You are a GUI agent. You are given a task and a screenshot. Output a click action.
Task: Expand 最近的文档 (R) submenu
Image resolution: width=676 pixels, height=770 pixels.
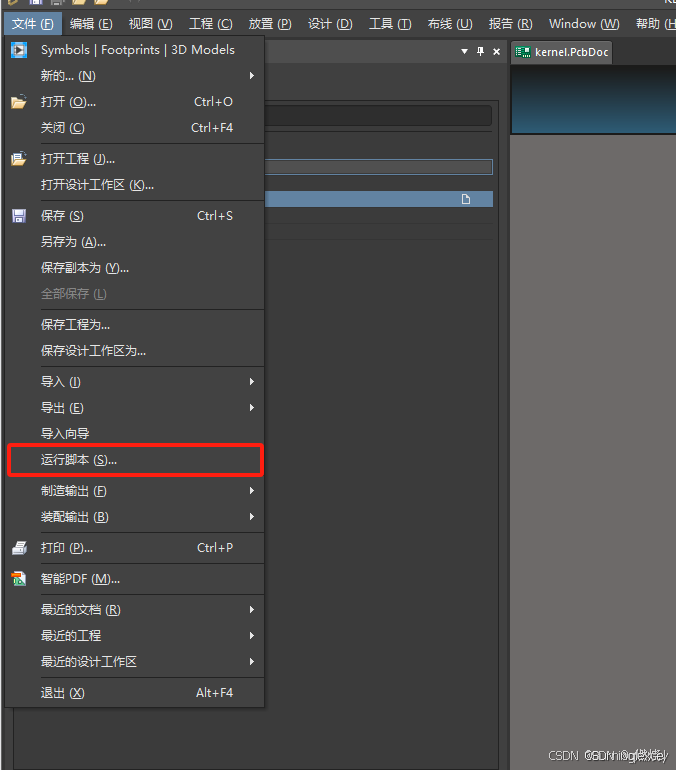(135, 609)
